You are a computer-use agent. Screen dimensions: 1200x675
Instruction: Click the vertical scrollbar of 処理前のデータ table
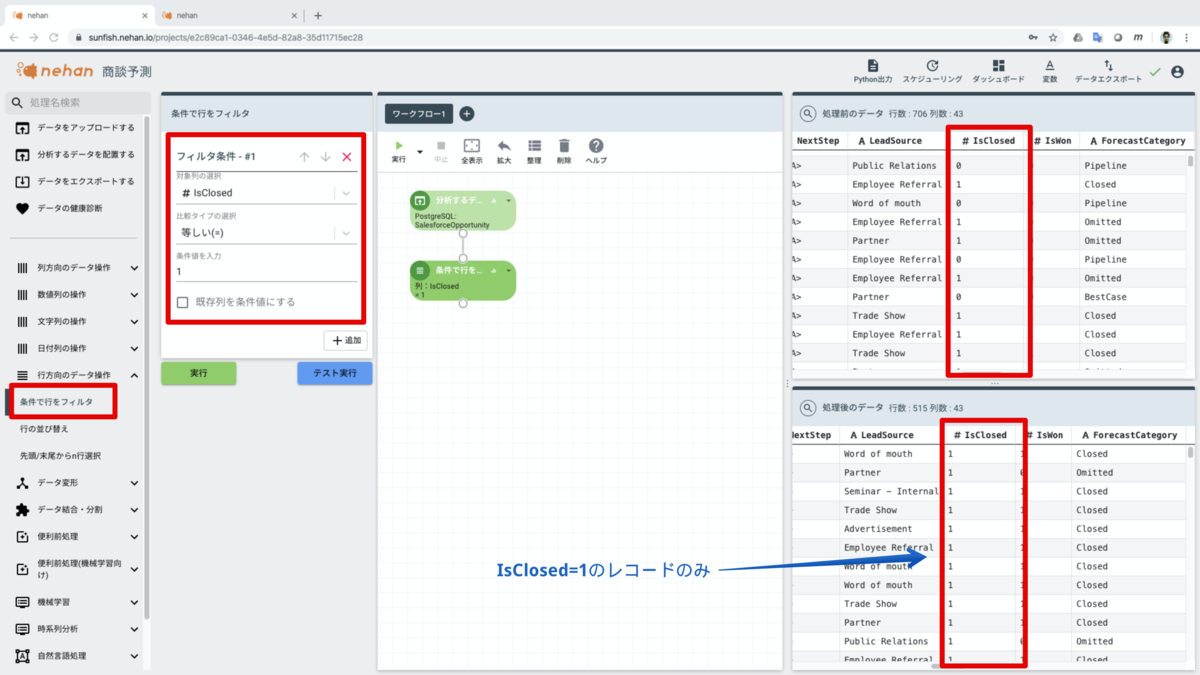(x=1190, y=162)
